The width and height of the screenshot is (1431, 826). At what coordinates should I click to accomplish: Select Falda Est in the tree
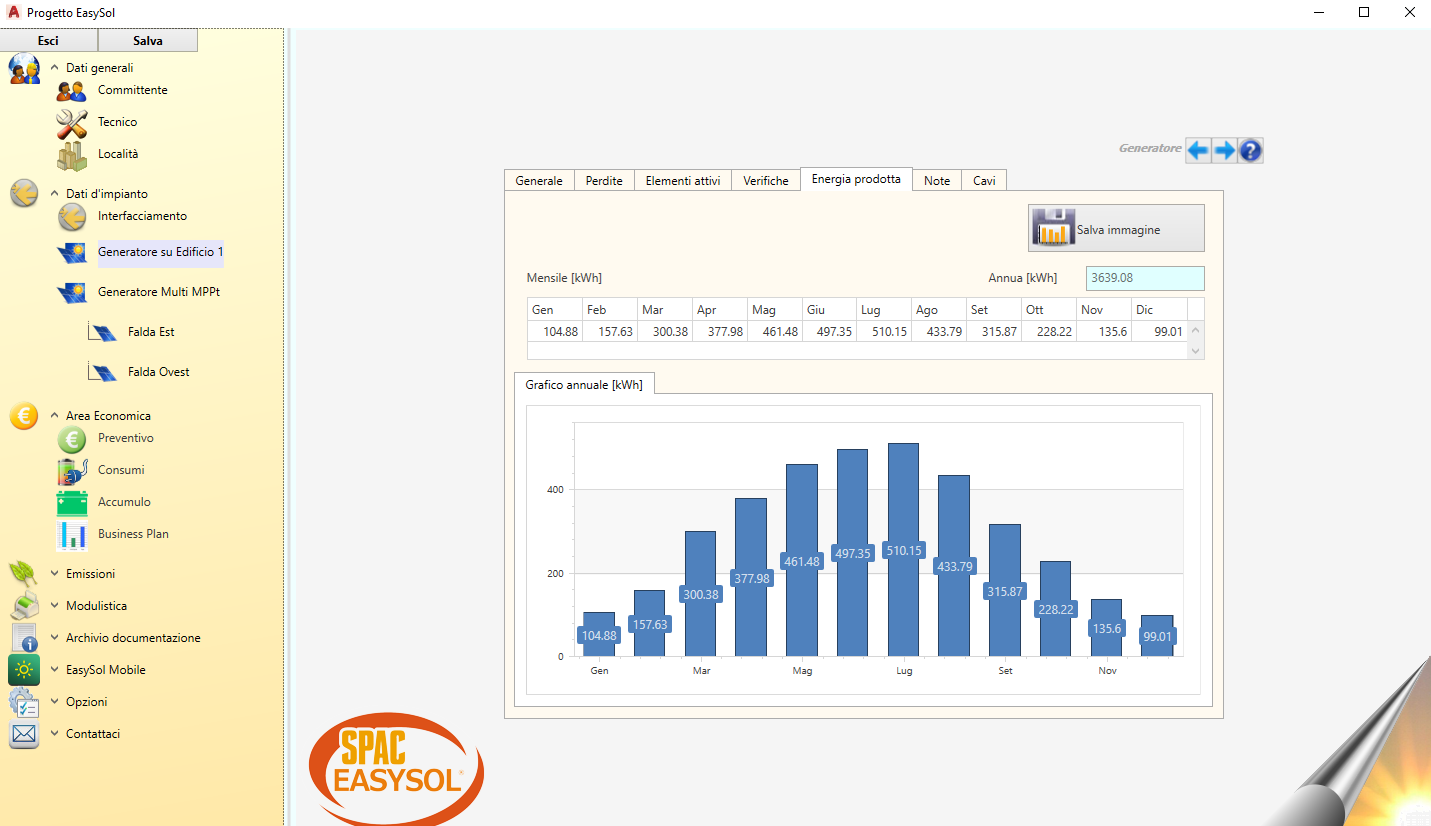[x=151, y=332]
